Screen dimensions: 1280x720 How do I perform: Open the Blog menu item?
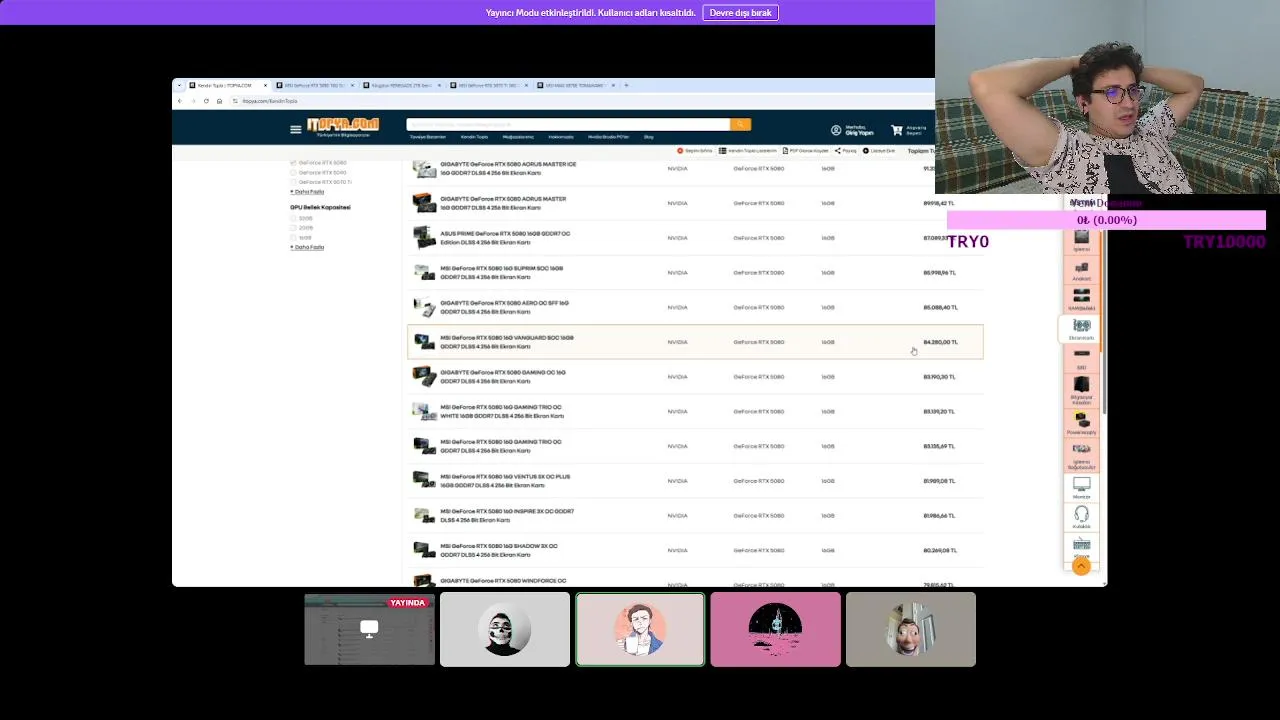click(648, 137)
